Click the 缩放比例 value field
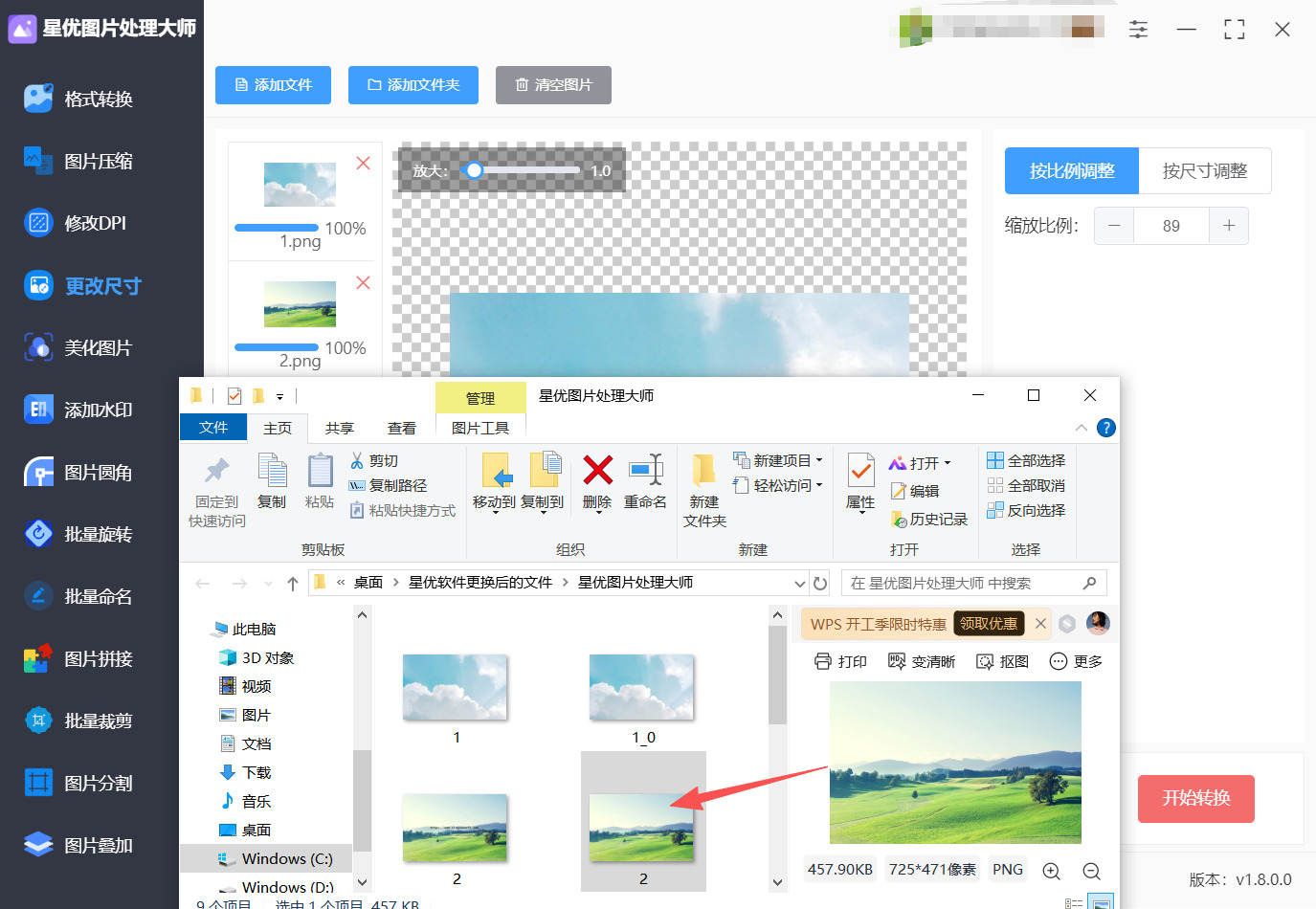Viewport: 1316px width, 909px height. (1171, 226)
